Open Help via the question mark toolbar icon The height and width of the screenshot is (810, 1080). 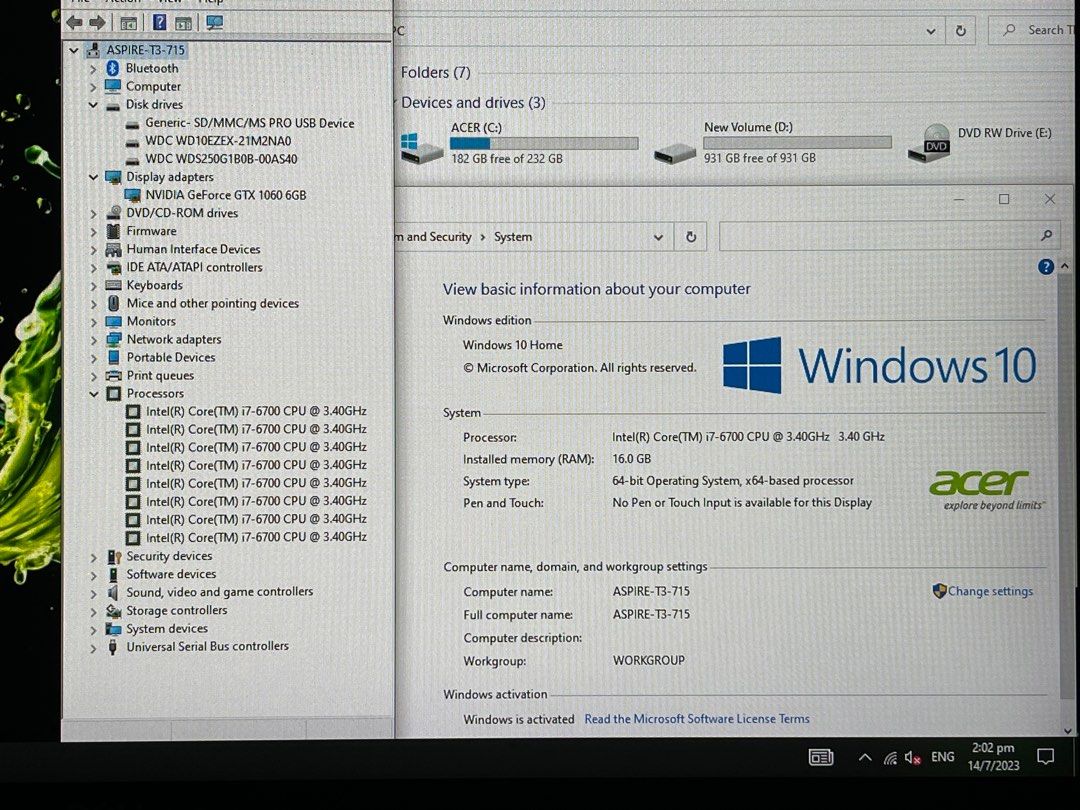160,23
